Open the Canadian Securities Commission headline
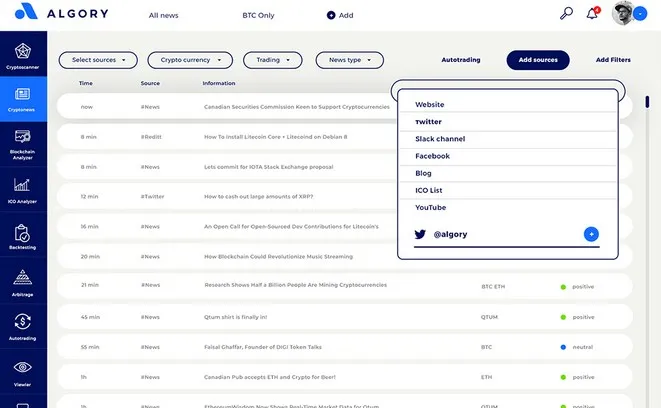 pos(297,107)
